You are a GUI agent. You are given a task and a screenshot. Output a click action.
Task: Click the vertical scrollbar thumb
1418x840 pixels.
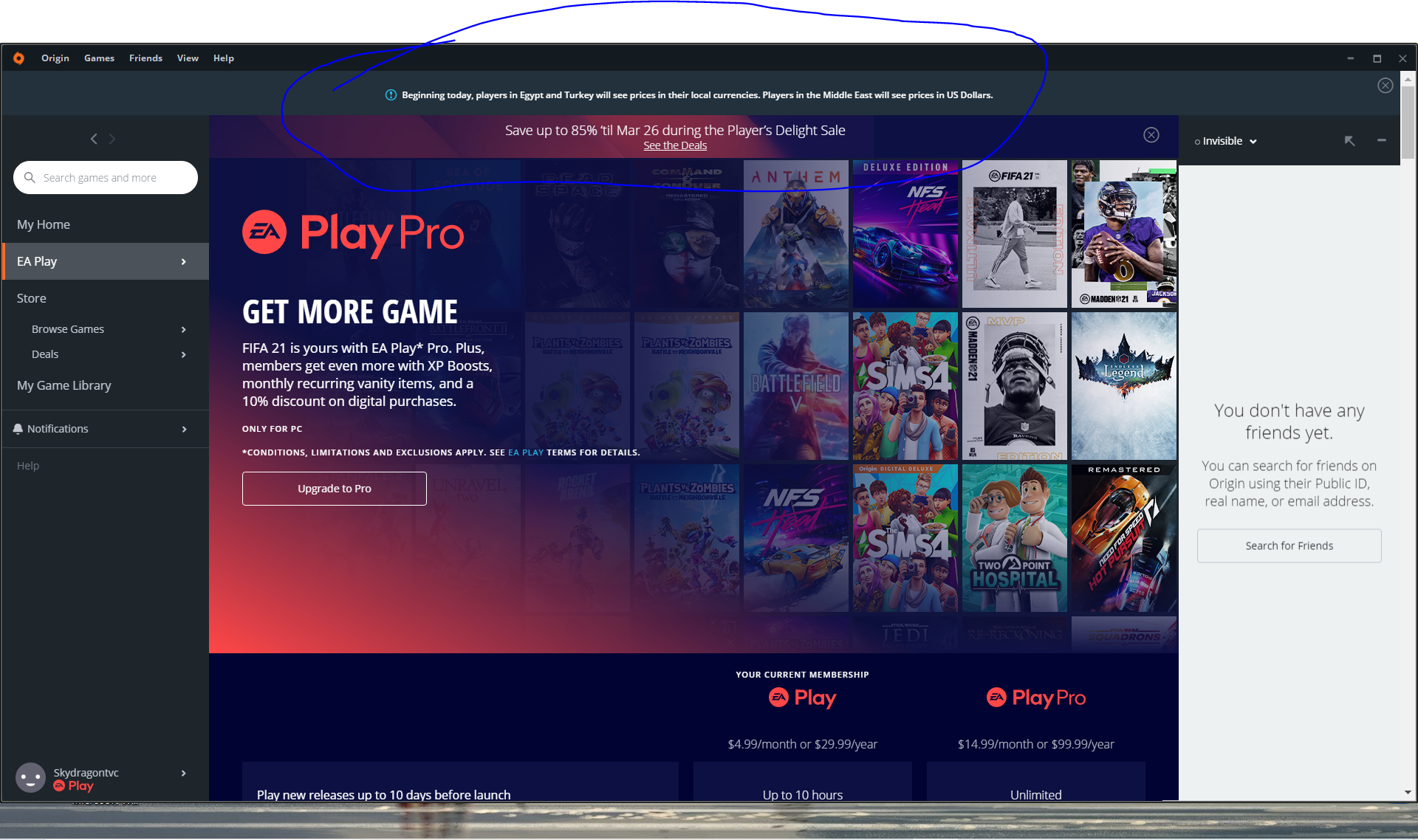pyautogui.click(x=1408, y=123)
